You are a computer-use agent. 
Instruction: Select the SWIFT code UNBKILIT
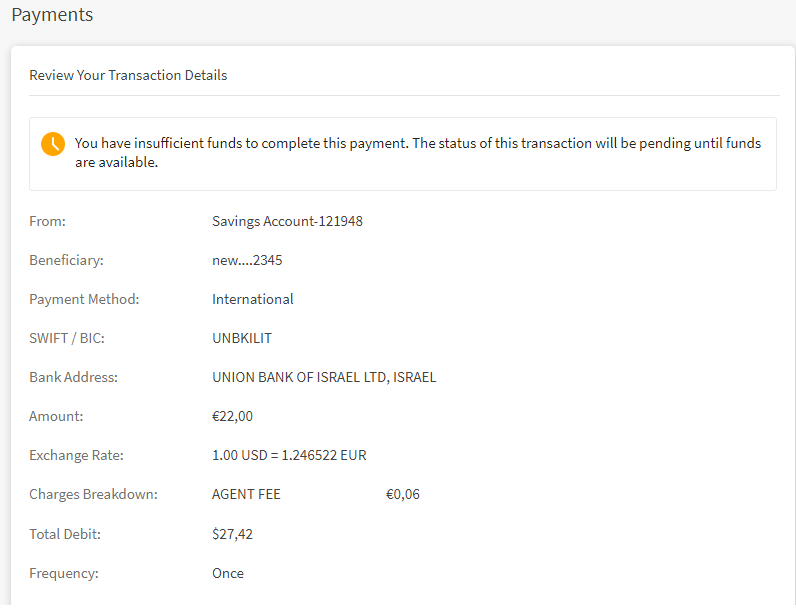(244, 338)
